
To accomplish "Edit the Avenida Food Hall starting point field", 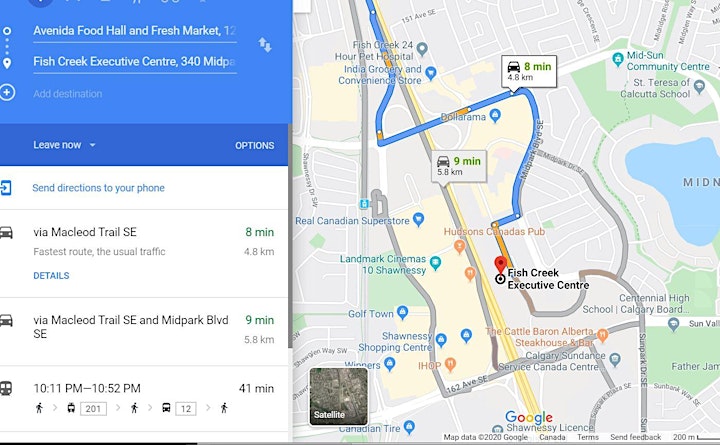I will tap(135, 31).
